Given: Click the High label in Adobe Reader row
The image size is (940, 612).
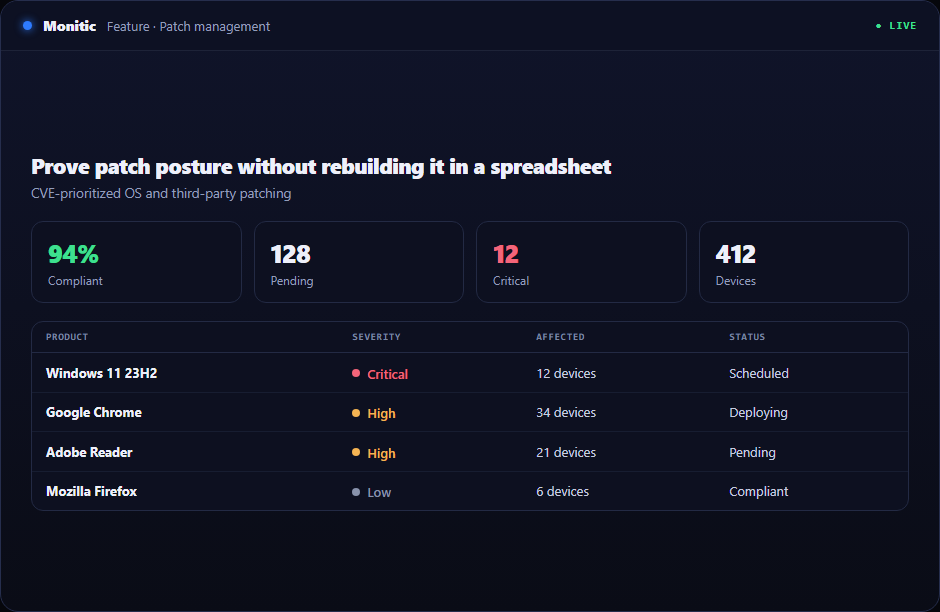Looking at the screenshot, I should tap(381, 453).
